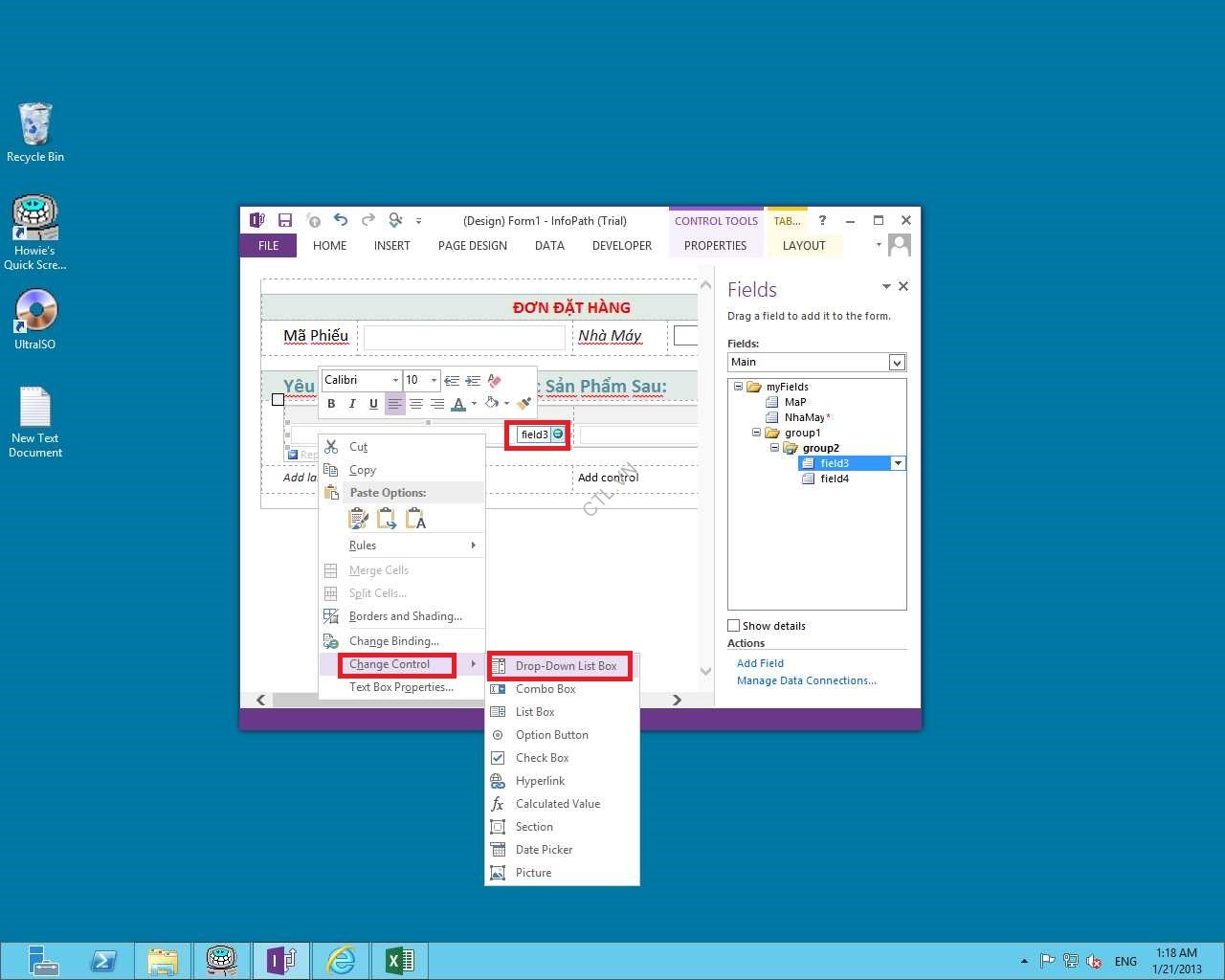Image resolution: width=1225 pixels, height=980 pixels.
Task: Open Excel from the taskbar
Action: click(399, 960)
